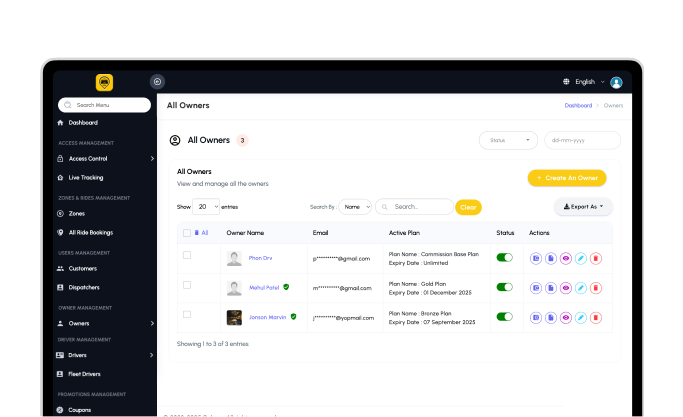The image size is (683, 417).
Task: Toggle status switch for Phon Drv
Action: pos(504,258)
